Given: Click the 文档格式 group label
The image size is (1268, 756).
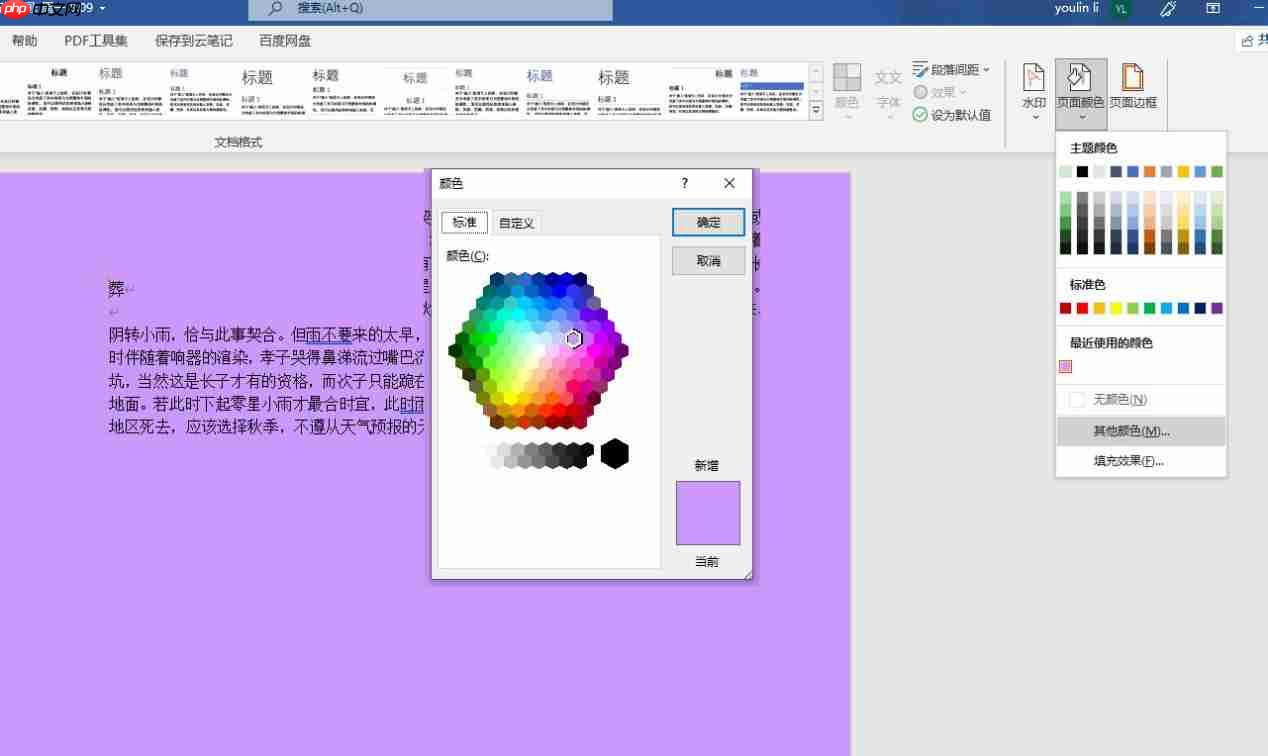Looking at the screenshot, I should (238, 142).
